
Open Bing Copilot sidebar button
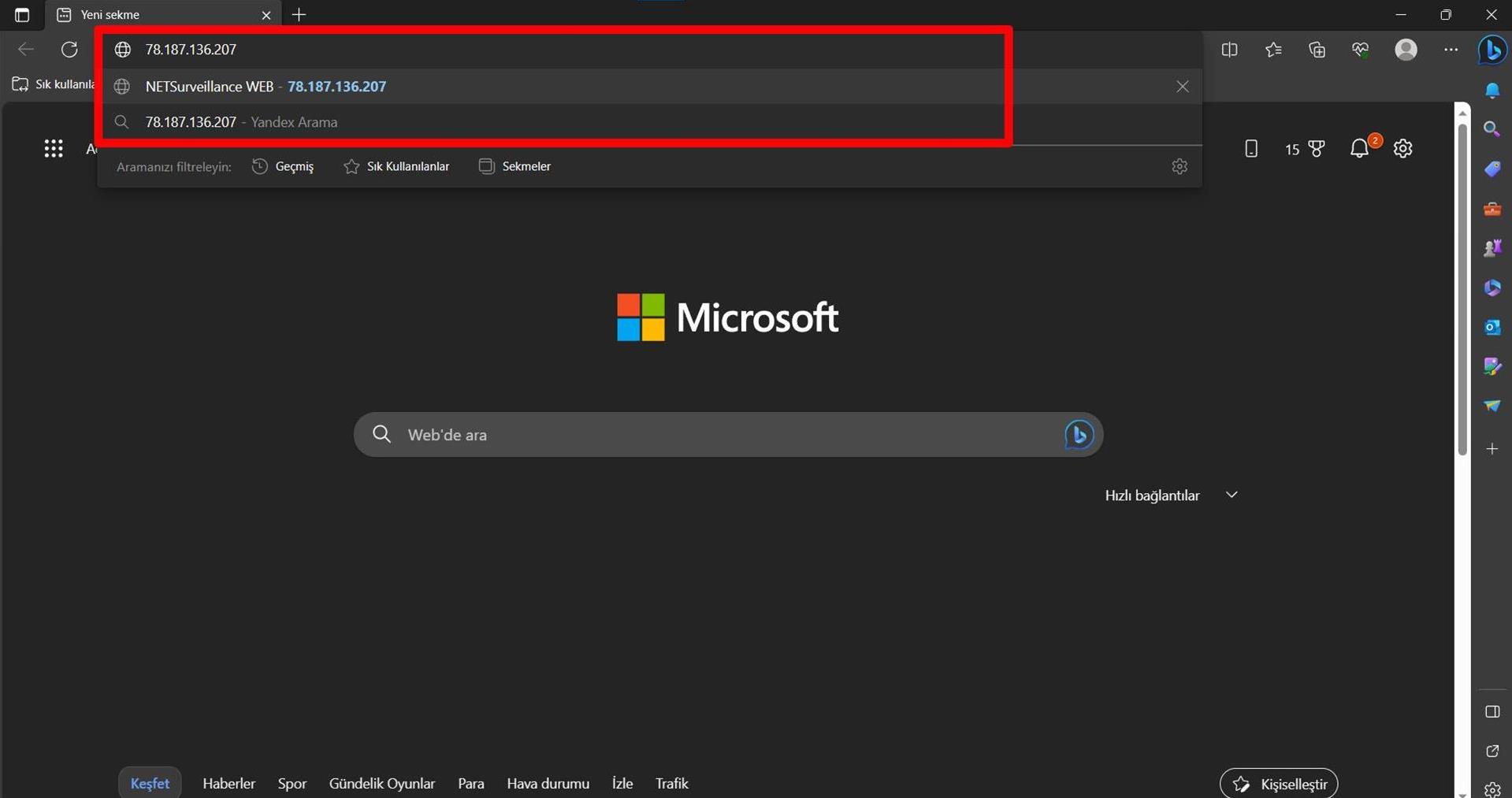[1492, 50]
